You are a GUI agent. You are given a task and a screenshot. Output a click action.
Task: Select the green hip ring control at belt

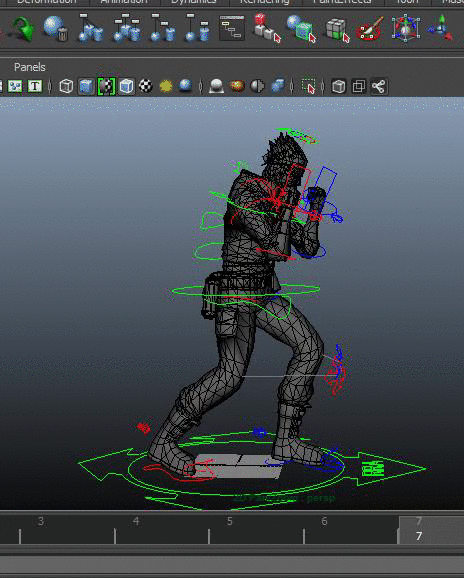(245, 290)
